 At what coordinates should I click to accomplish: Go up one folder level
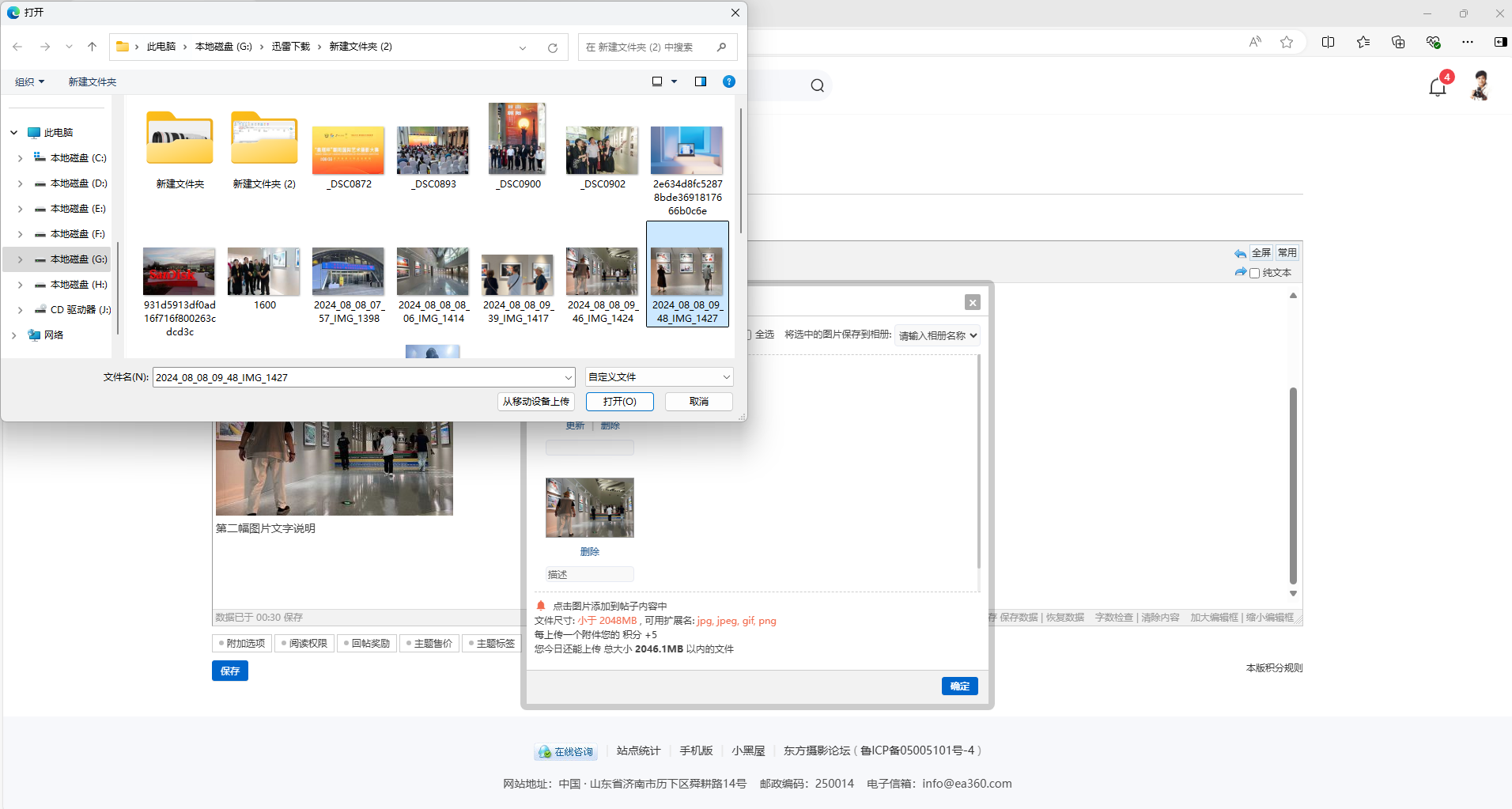tap(92, 47)
